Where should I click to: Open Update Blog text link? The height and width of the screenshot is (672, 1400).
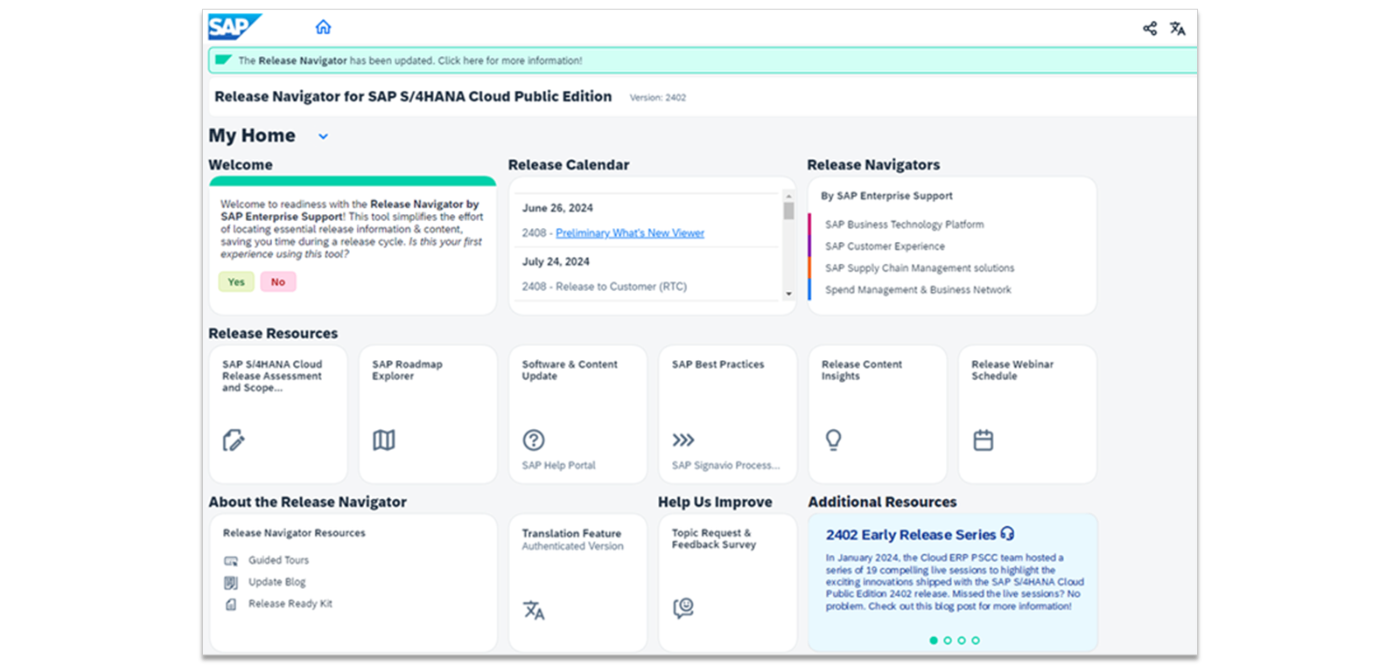coord(277,582)
